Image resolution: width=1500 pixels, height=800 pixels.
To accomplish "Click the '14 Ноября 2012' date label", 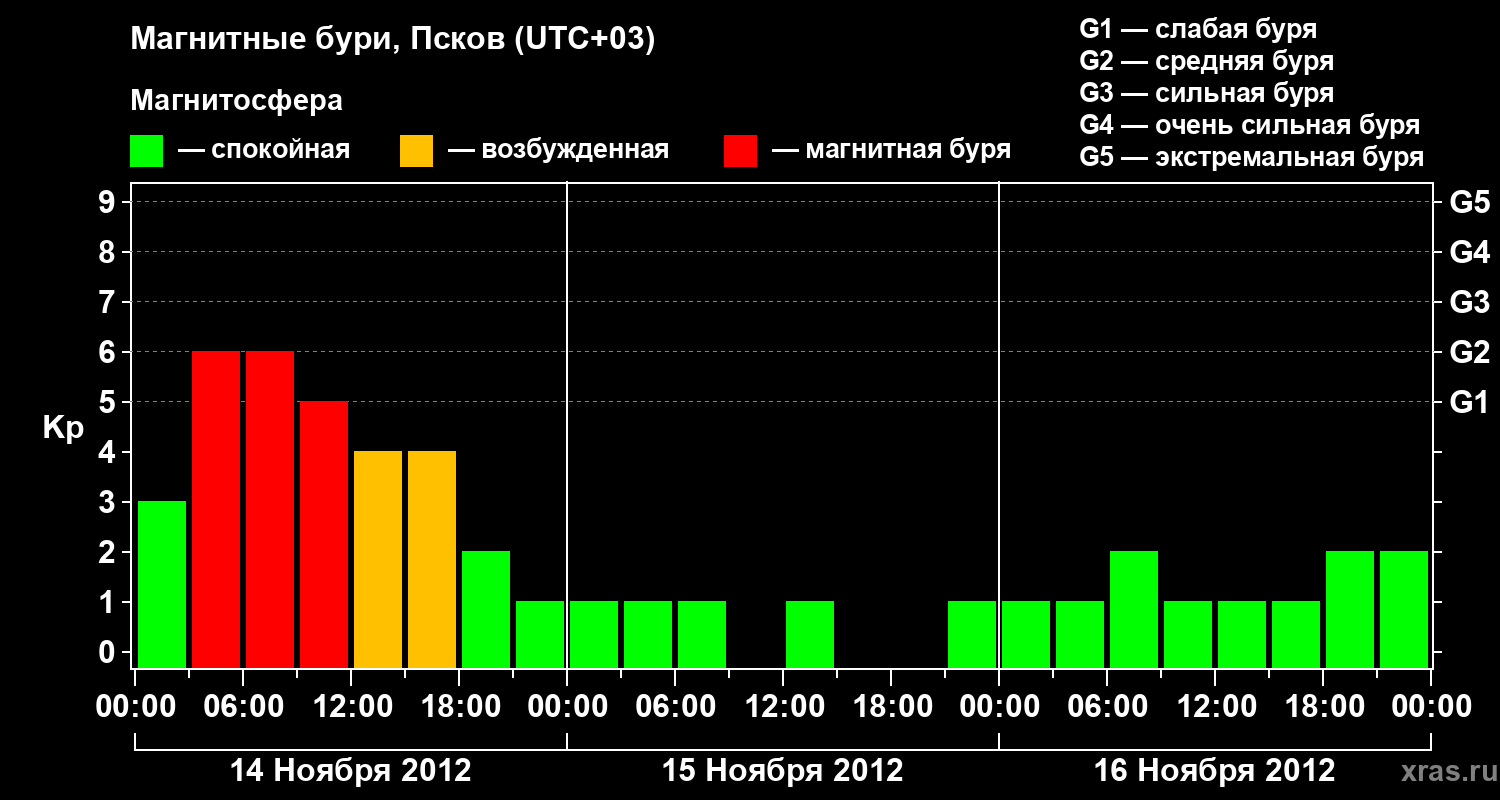I will pos(350,771).
